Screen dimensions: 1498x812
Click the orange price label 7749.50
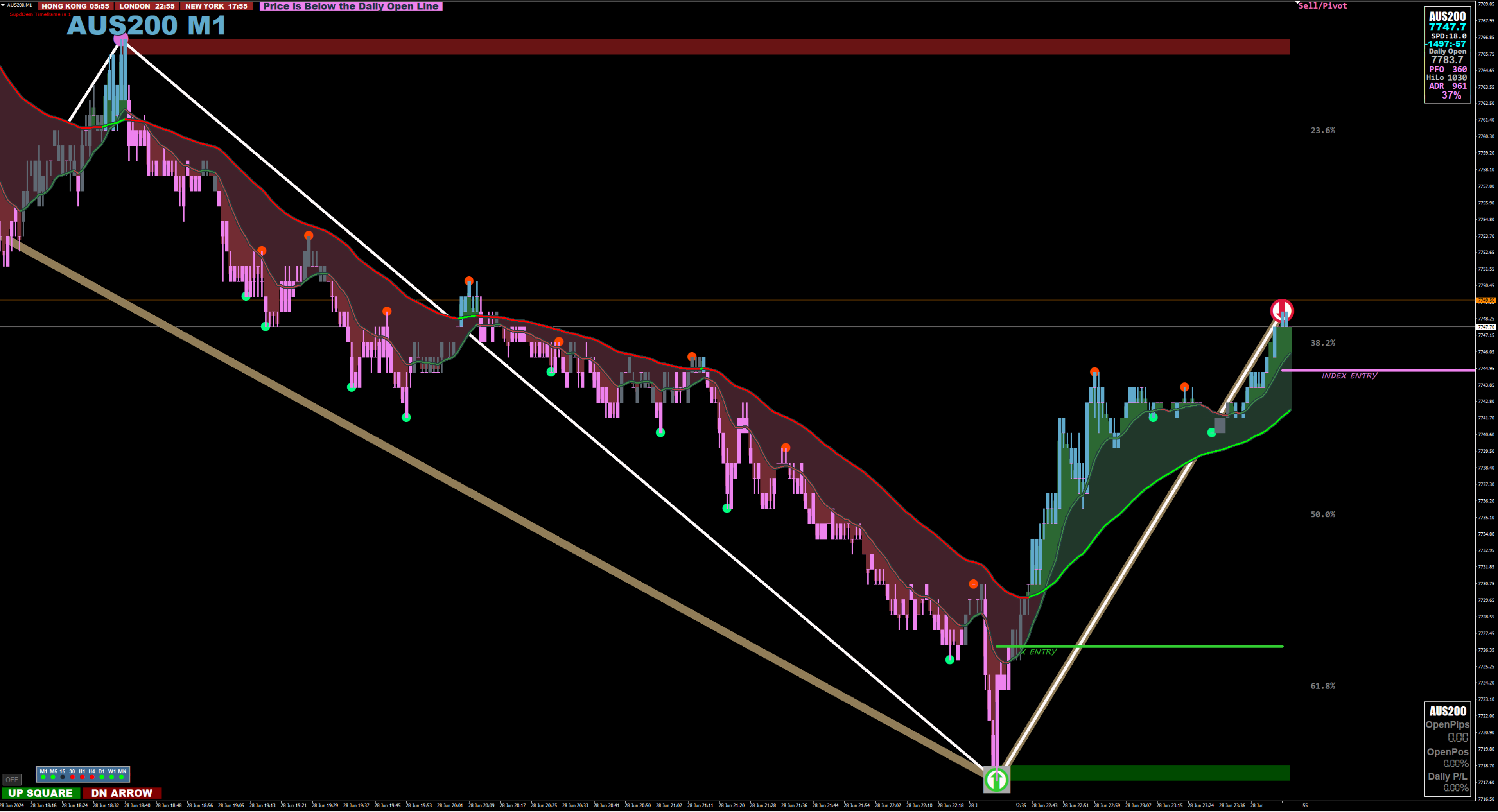click(1486, 301)
